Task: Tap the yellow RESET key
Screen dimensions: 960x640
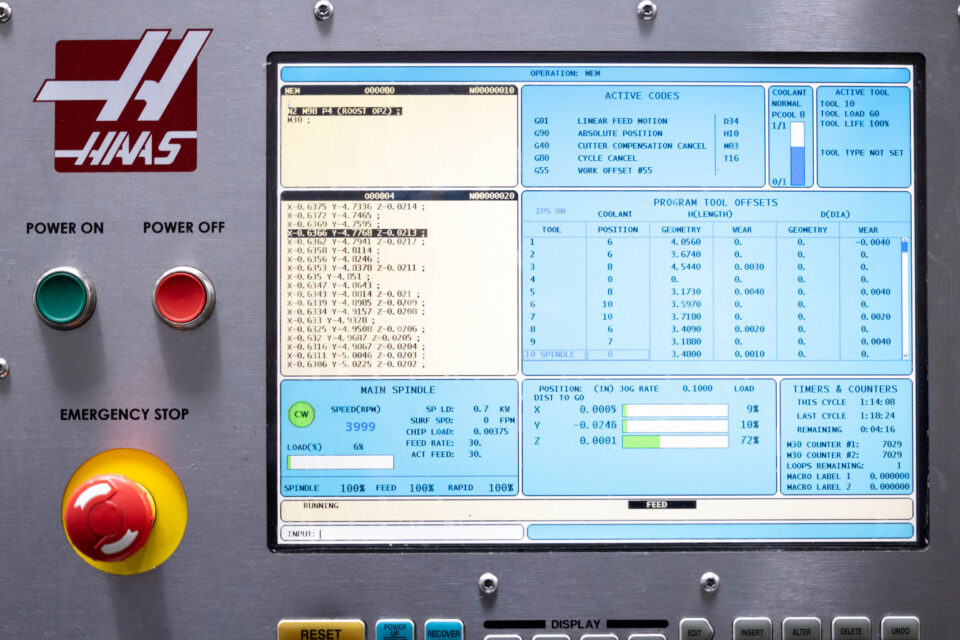Action: [x=321, y=631]
